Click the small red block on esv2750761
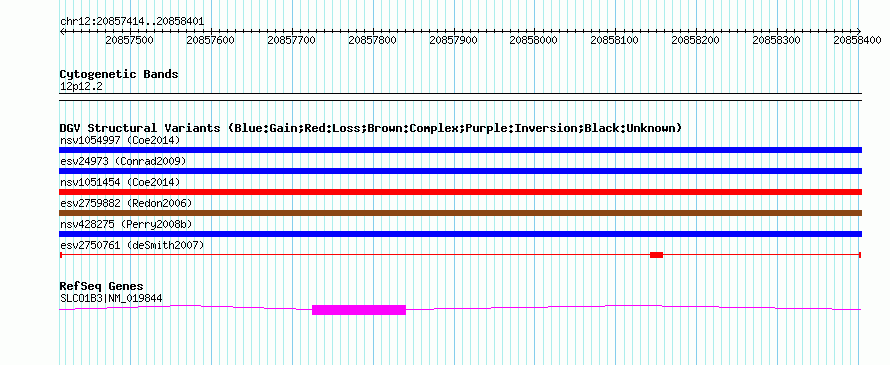890x365 pixels. coord(656,255)
